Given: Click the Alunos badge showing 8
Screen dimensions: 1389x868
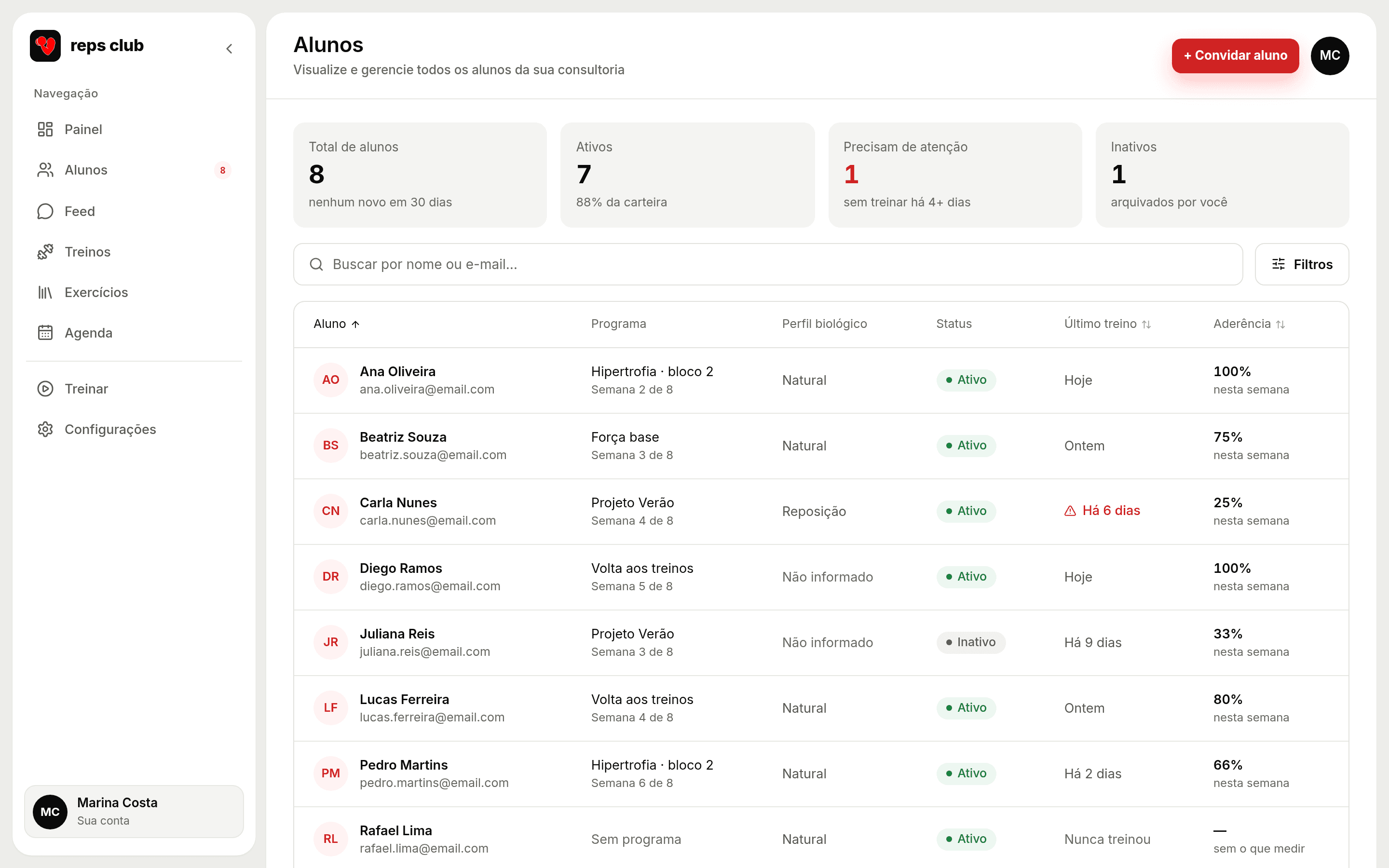Looking at the screenshot, I should coord(223,171).
